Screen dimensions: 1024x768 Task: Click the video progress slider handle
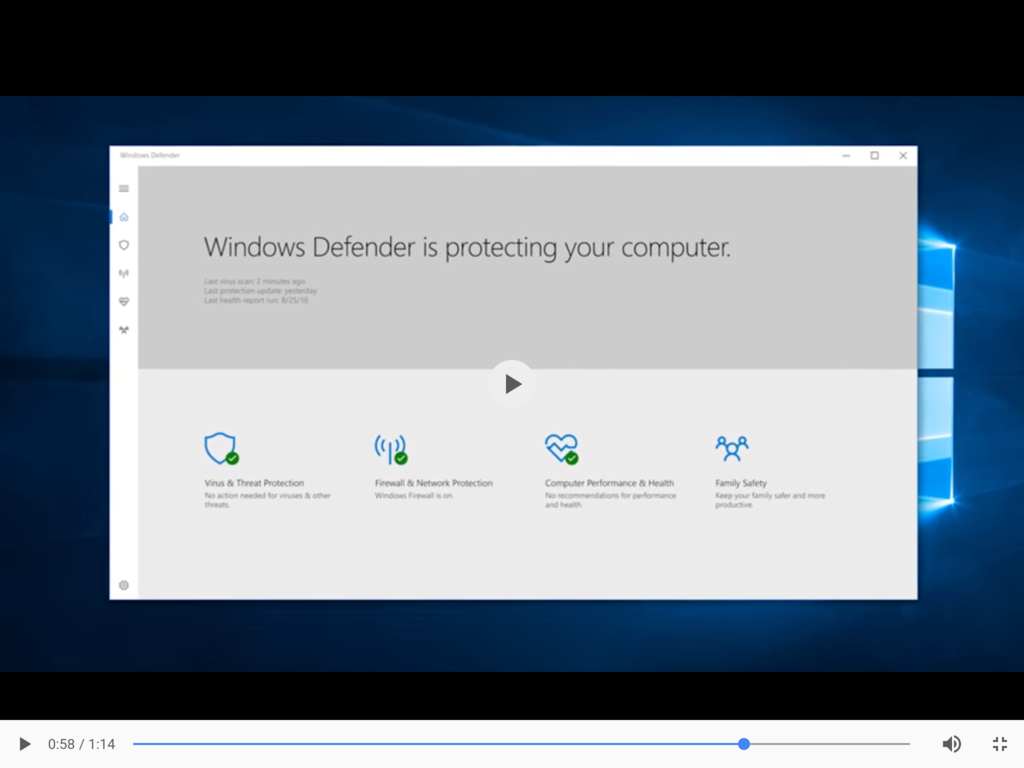pyautogui.click(x=744, y=744)
